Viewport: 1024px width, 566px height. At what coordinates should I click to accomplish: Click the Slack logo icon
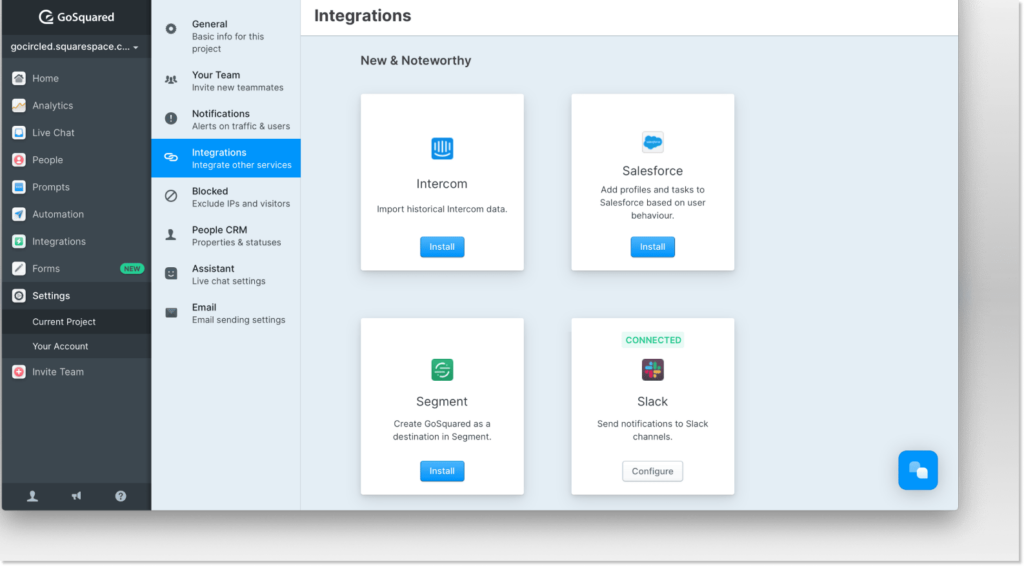[x=652, y=370]
